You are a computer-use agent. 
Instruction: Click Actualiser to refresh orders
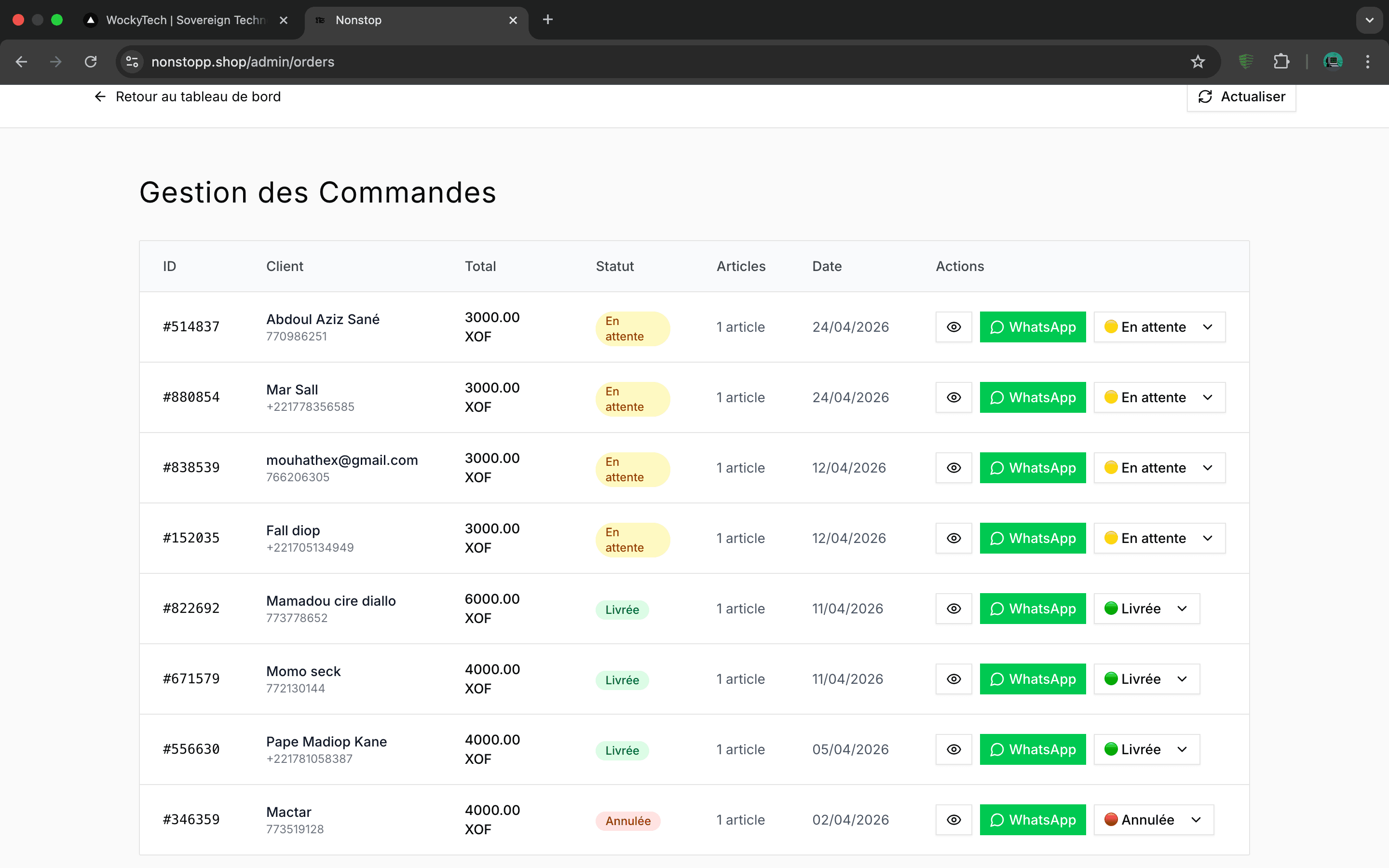tap(1241, 96)
